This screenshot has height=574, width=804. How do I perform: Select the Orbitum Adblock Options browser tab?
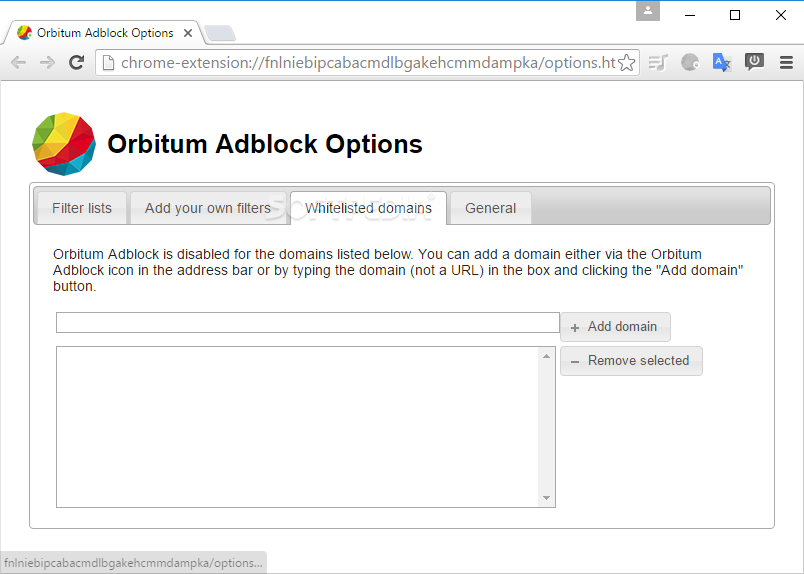105,33
